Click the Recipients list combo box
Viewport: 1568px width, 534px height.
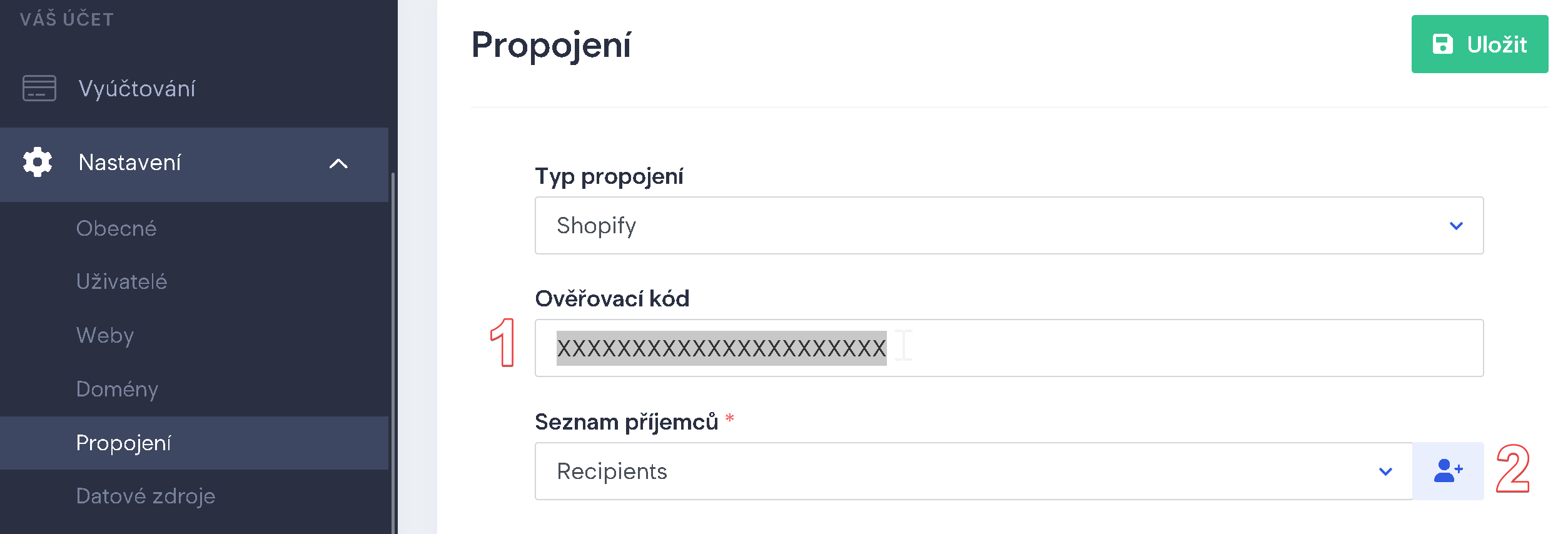coord(974,471)
